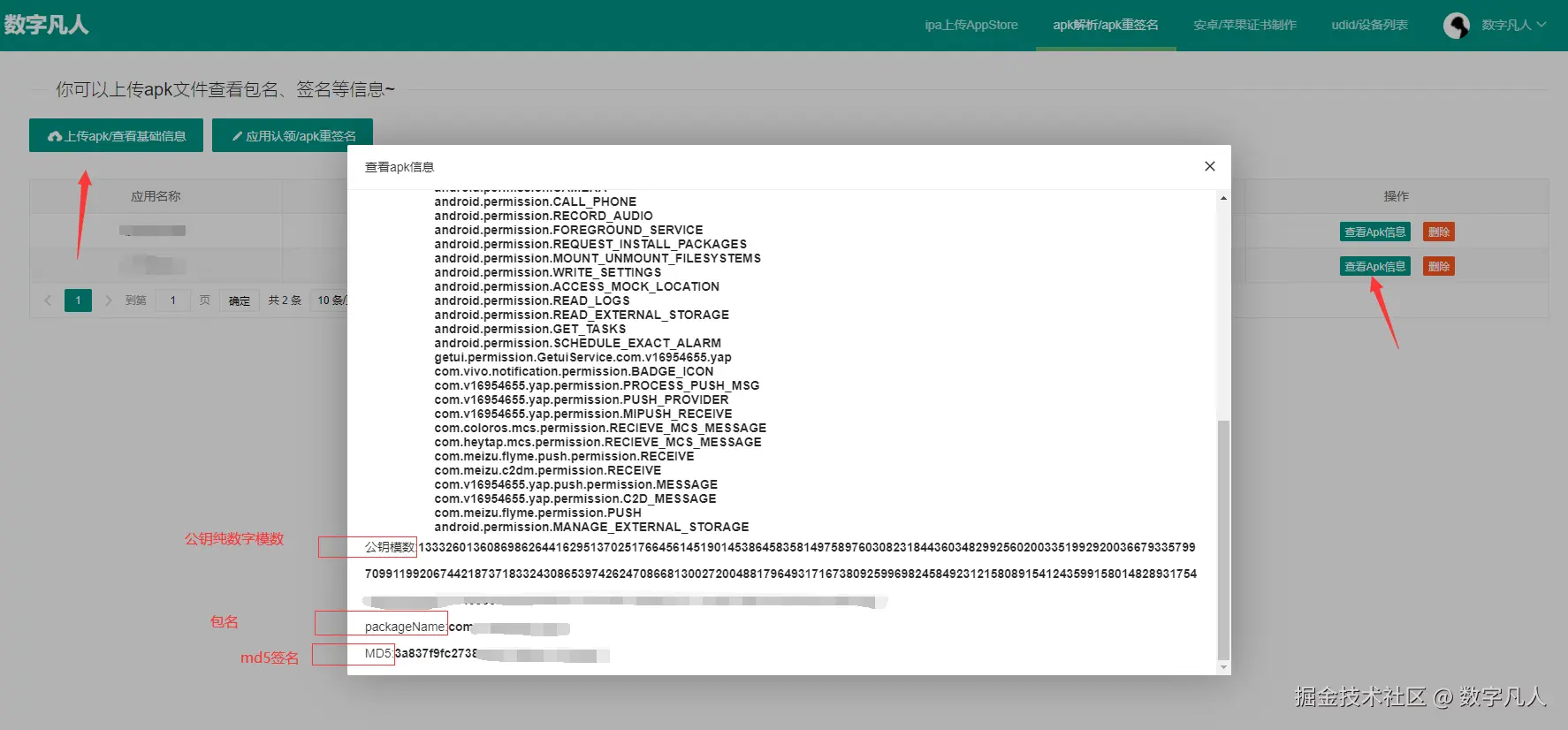Close the 查看apk信息 dialog

[x=1209, y=166]
